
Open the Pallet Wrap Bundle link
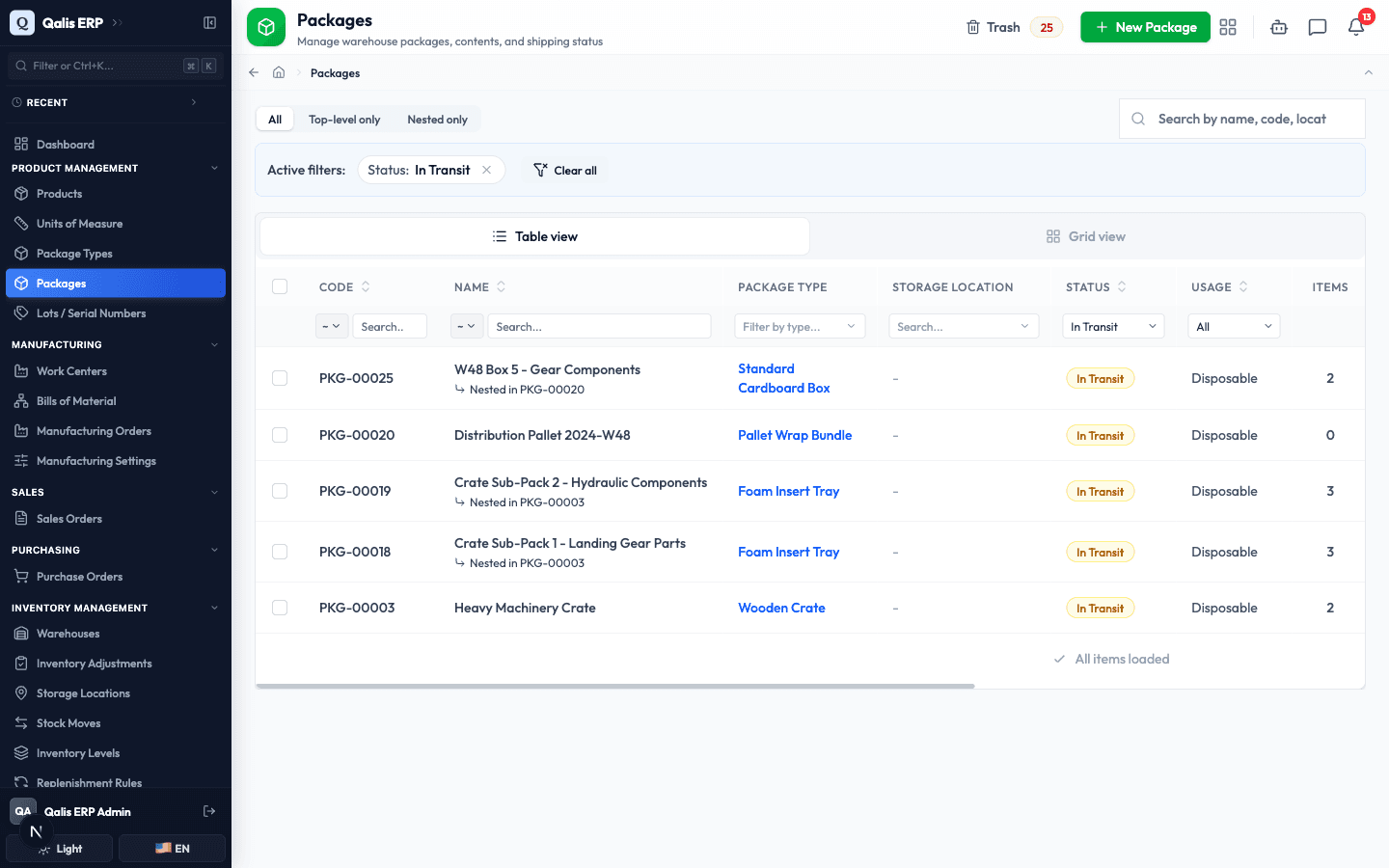tap(795, 435)
